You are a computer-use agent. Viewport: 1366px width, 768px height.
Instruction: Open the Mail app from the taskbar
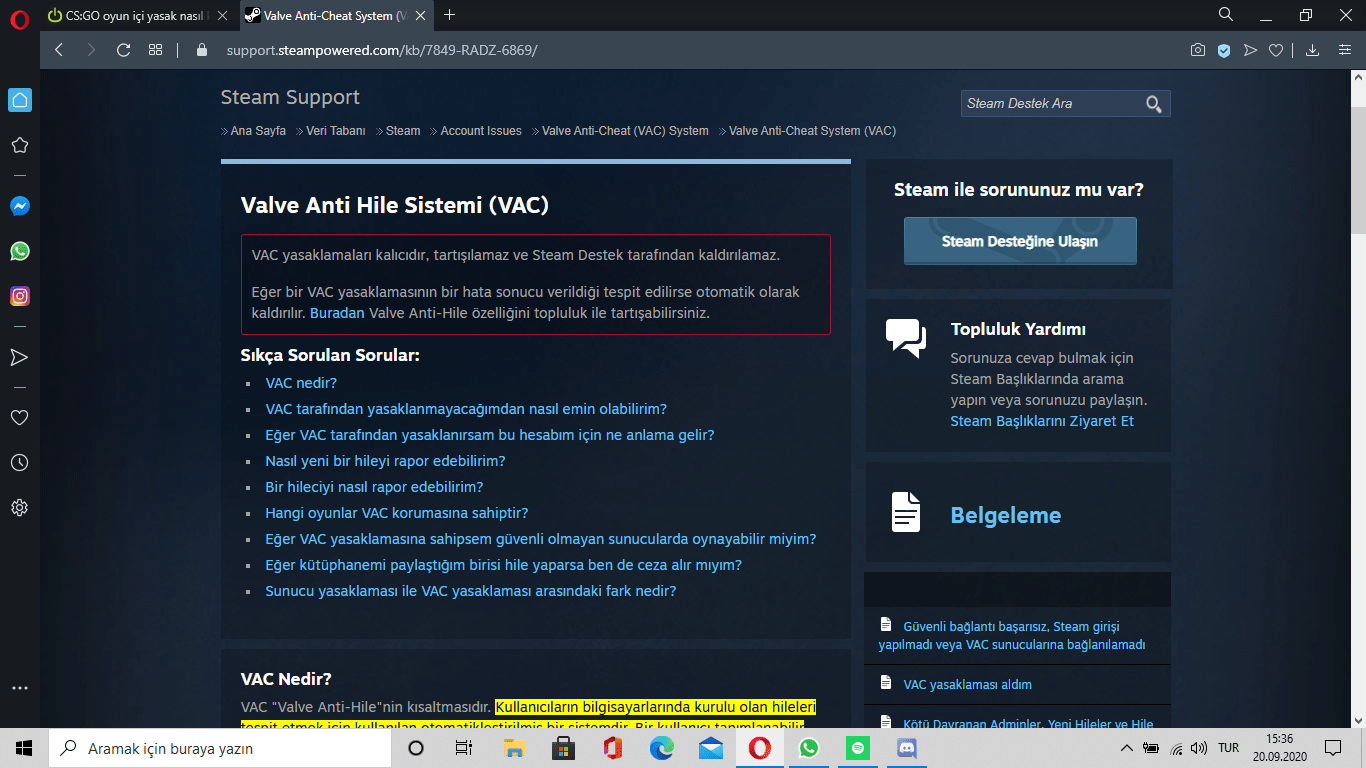[x=711, y=748]
